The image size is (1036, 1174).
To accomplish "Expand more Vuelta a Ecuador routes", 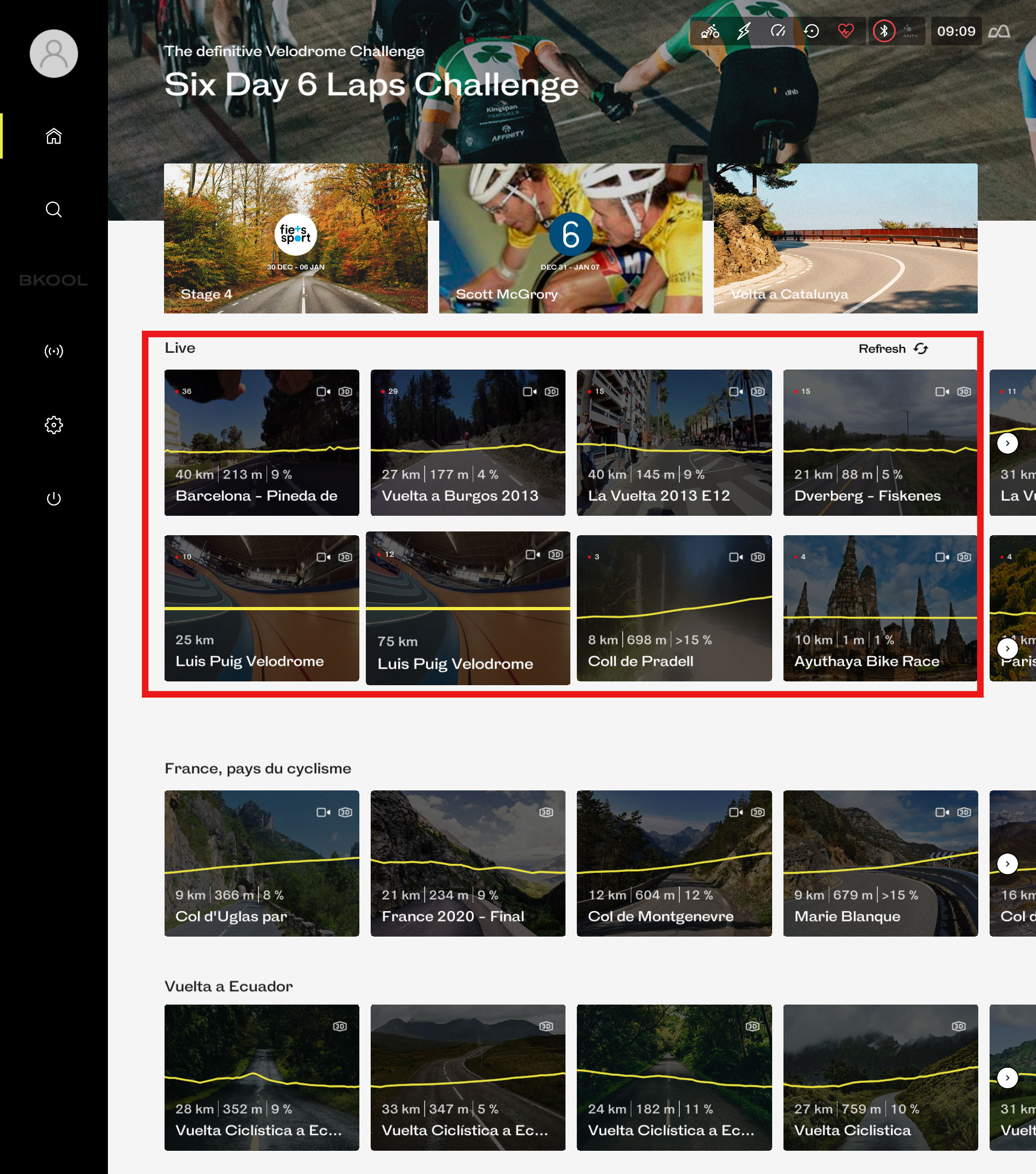I will tap(1007, 1077).
